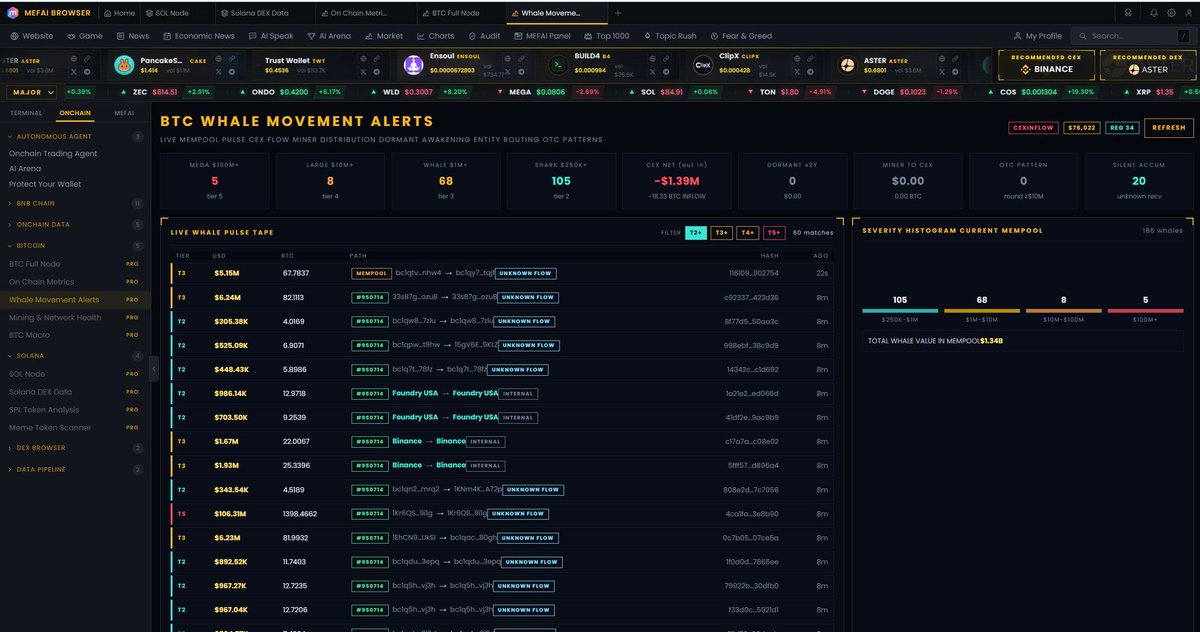Toggle the T4+ tier filter
This screenshot has height=632, width=1200.
tap(748, 233)
